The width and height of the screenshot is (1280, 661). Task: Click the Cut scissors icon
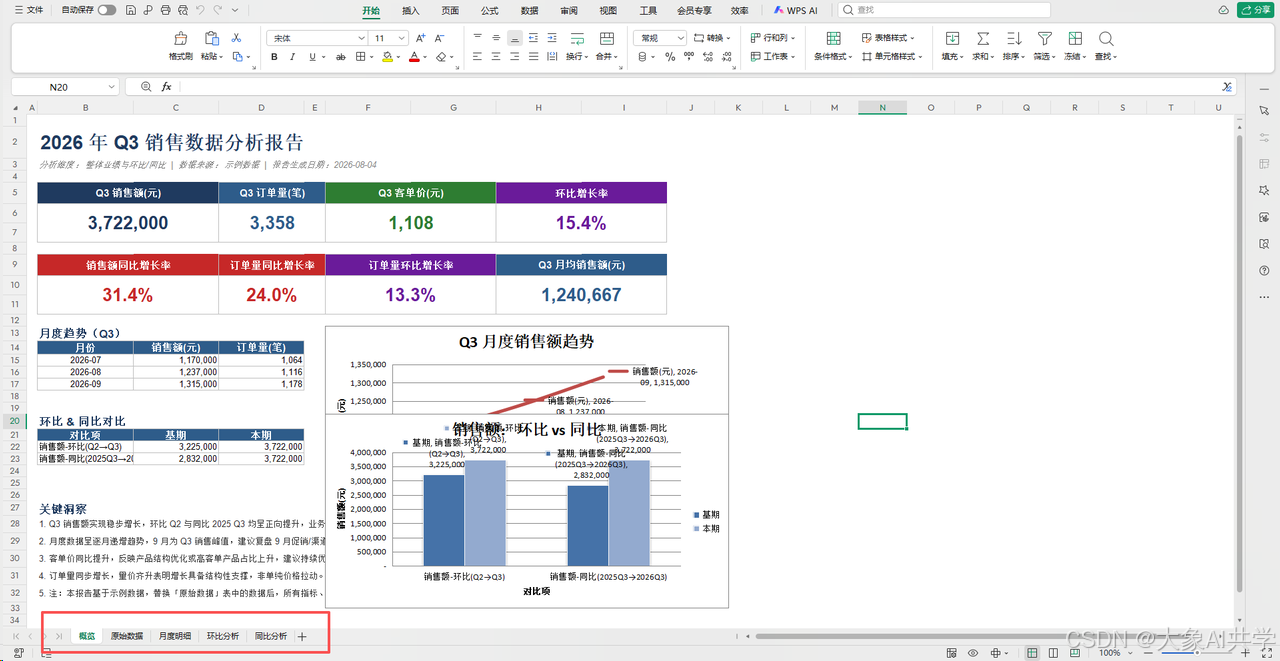(x=237, y=38)
